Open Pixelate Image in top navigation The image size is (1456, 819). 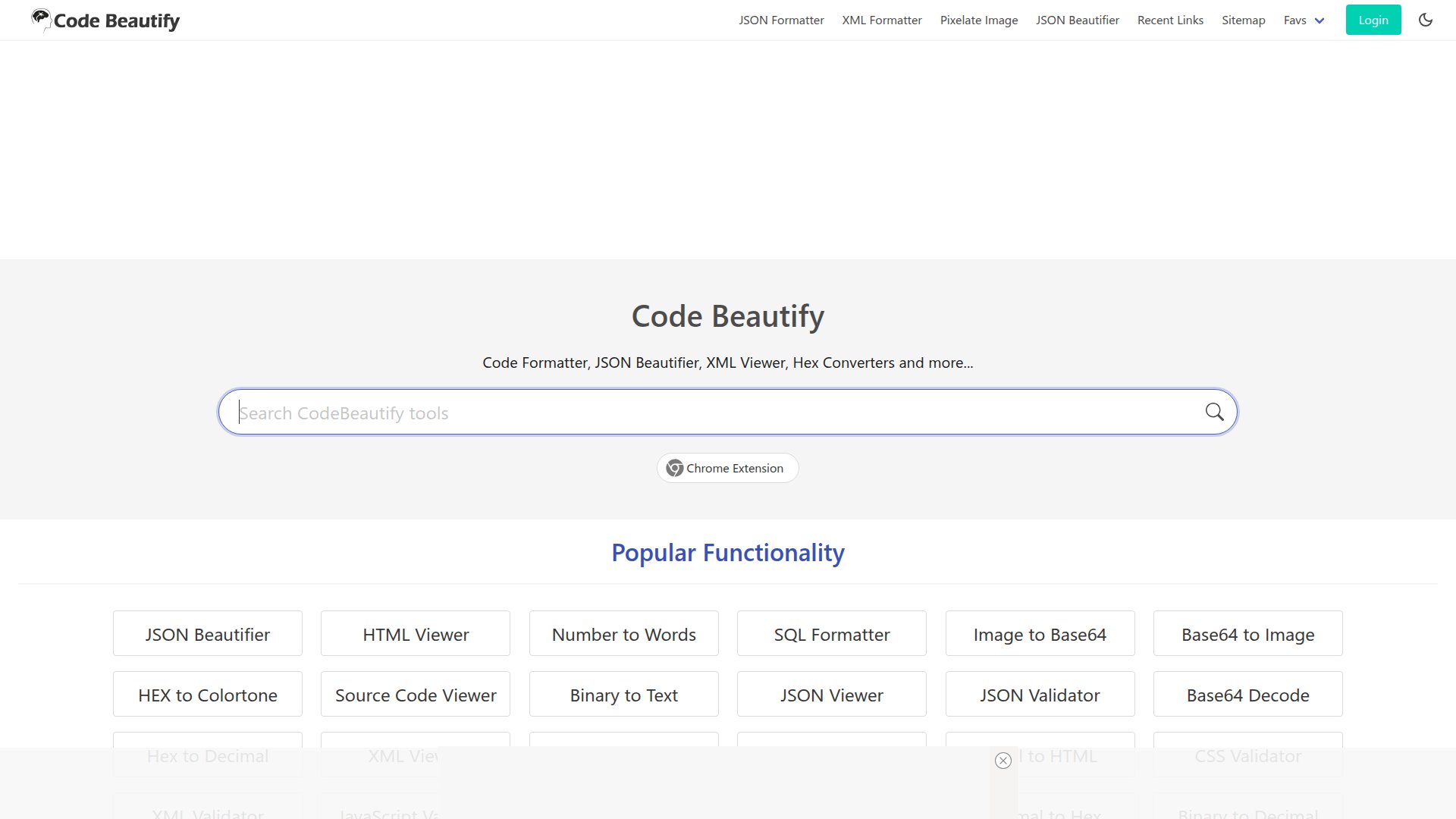tap(979, 20)
